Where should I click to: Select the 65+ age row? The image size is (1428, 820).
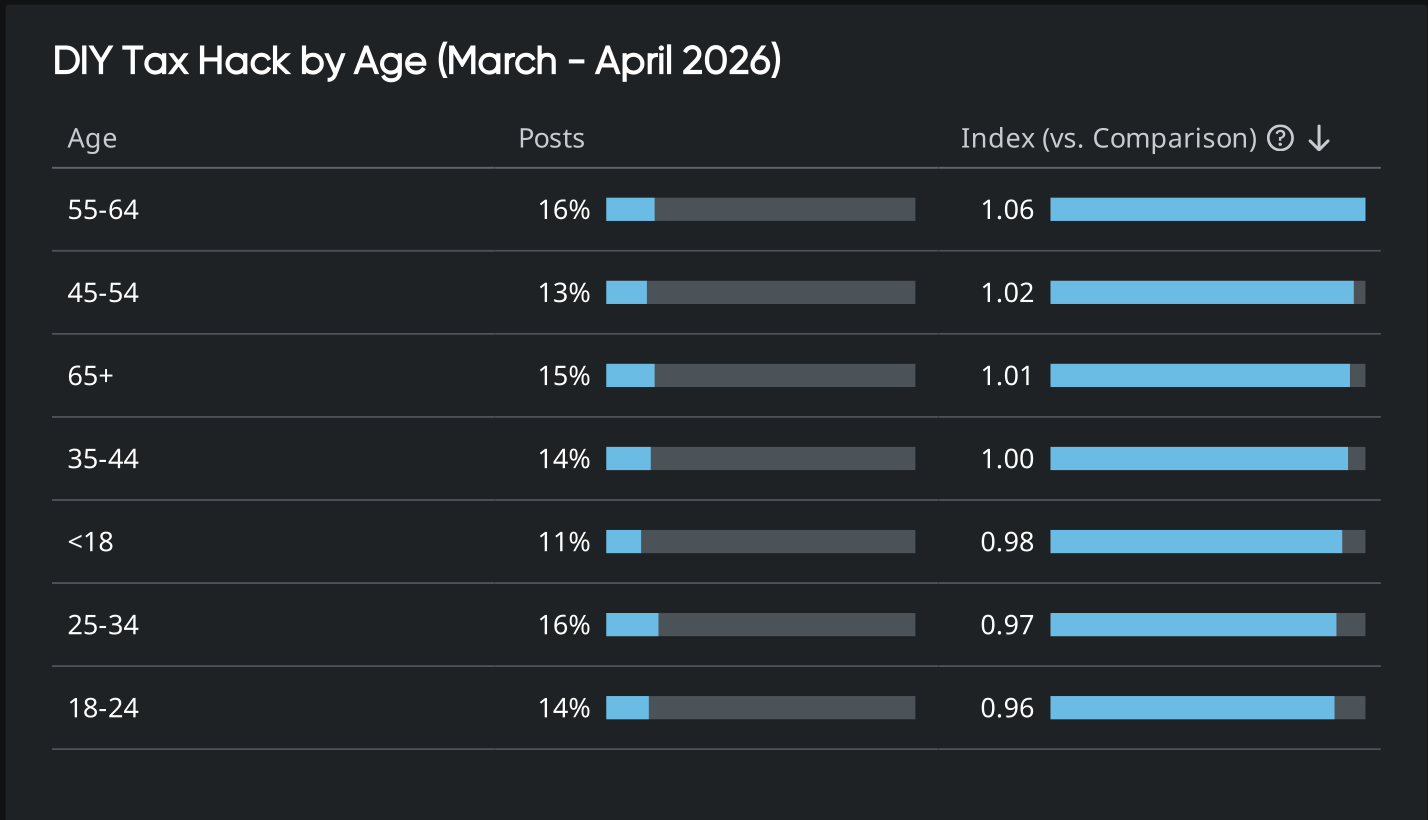click(x=91, y=376)
